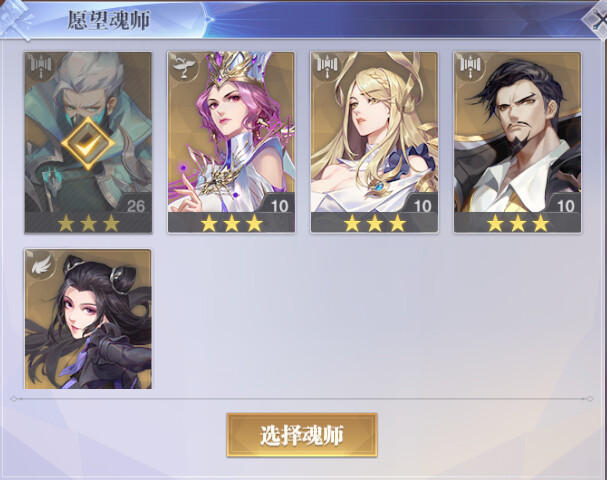Click the three-star rating under the pink-haired woman
The height and width of the screenshot is (480, 607).
coord(231,223)
